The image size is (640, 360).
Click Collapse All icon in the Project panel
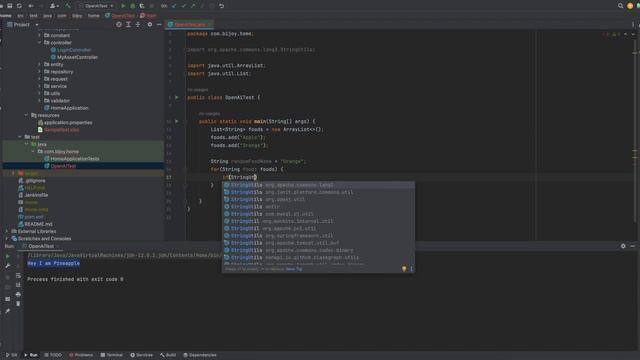tap(138, 24)
